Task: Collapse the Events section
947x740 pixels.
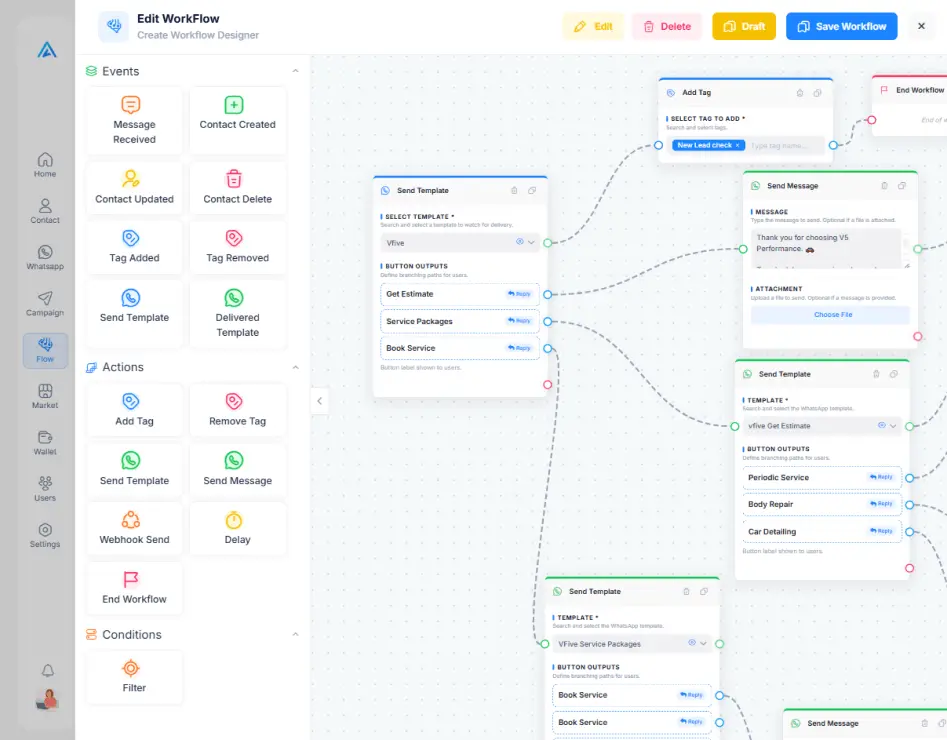Action: 295,71
